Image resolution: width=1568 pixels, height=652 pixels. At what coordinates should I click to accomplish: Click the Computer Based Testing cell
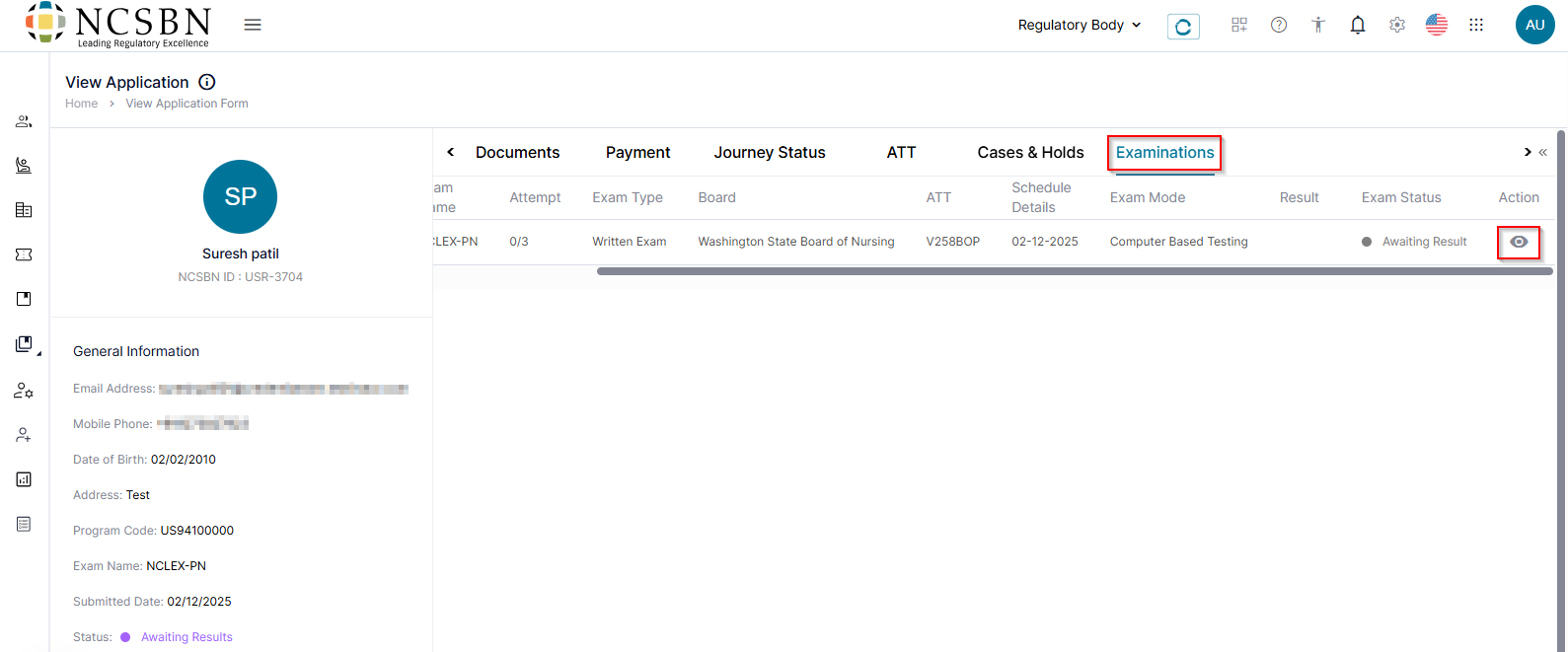[1178, 242]
